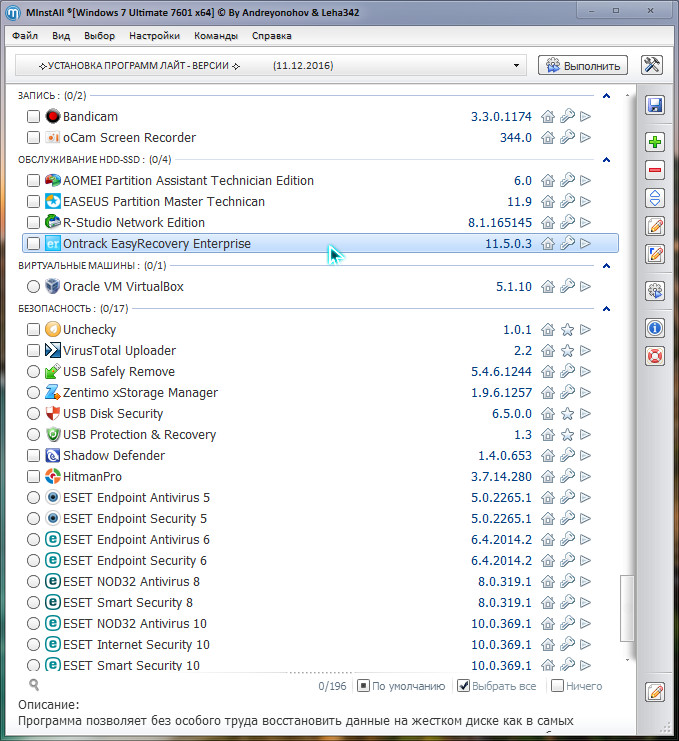
Task: Open the wrench and hammer tools icon
Action: click(x=652, y=65)
